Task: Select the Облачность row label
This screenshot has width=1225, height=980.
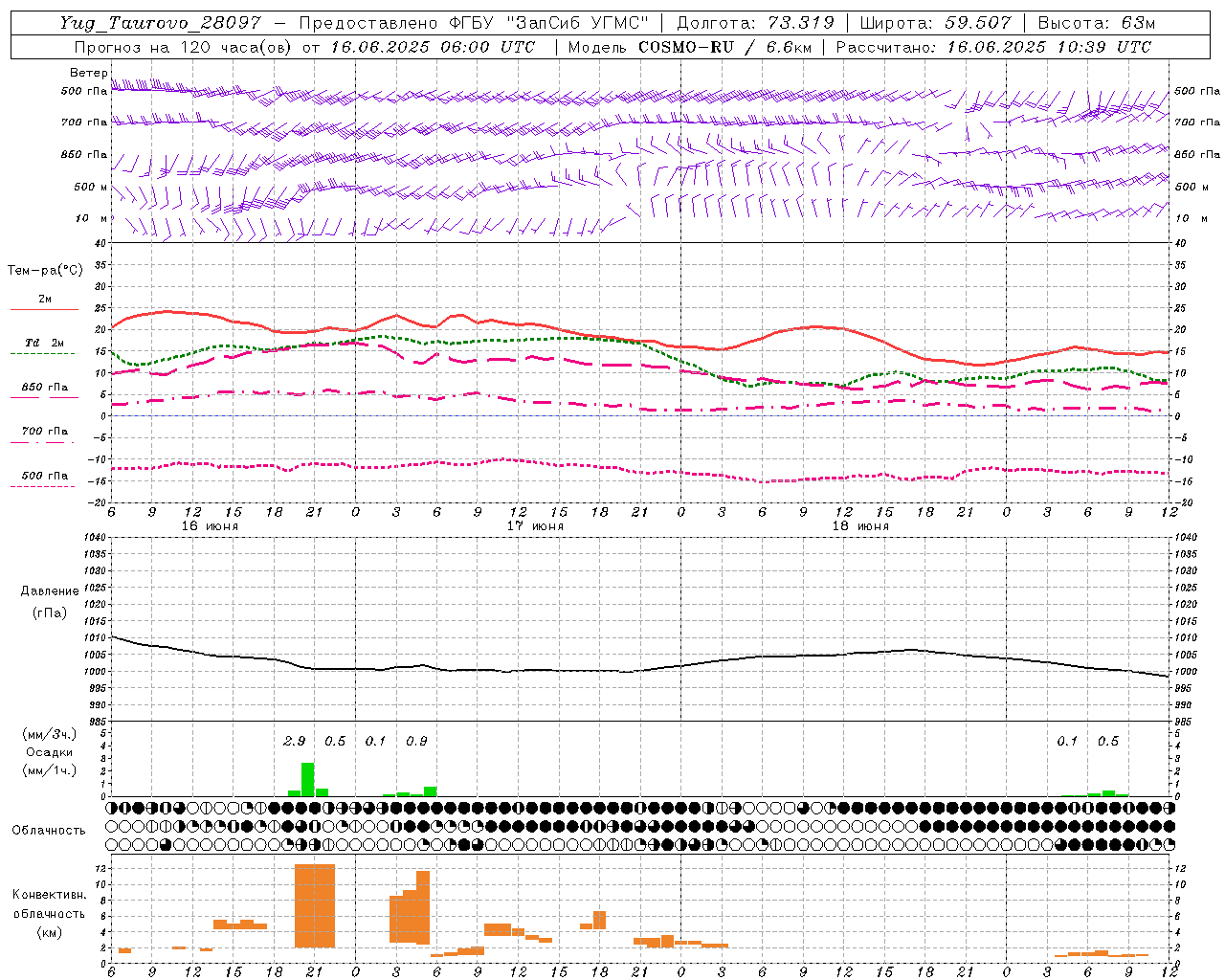Action: 49,831
